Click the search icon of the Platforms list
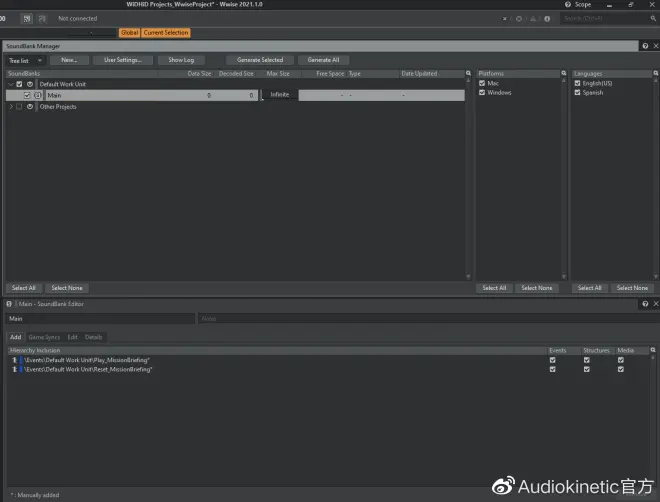Image resolution: width=660 pixels, height=502 pixels. coord(564,73)
